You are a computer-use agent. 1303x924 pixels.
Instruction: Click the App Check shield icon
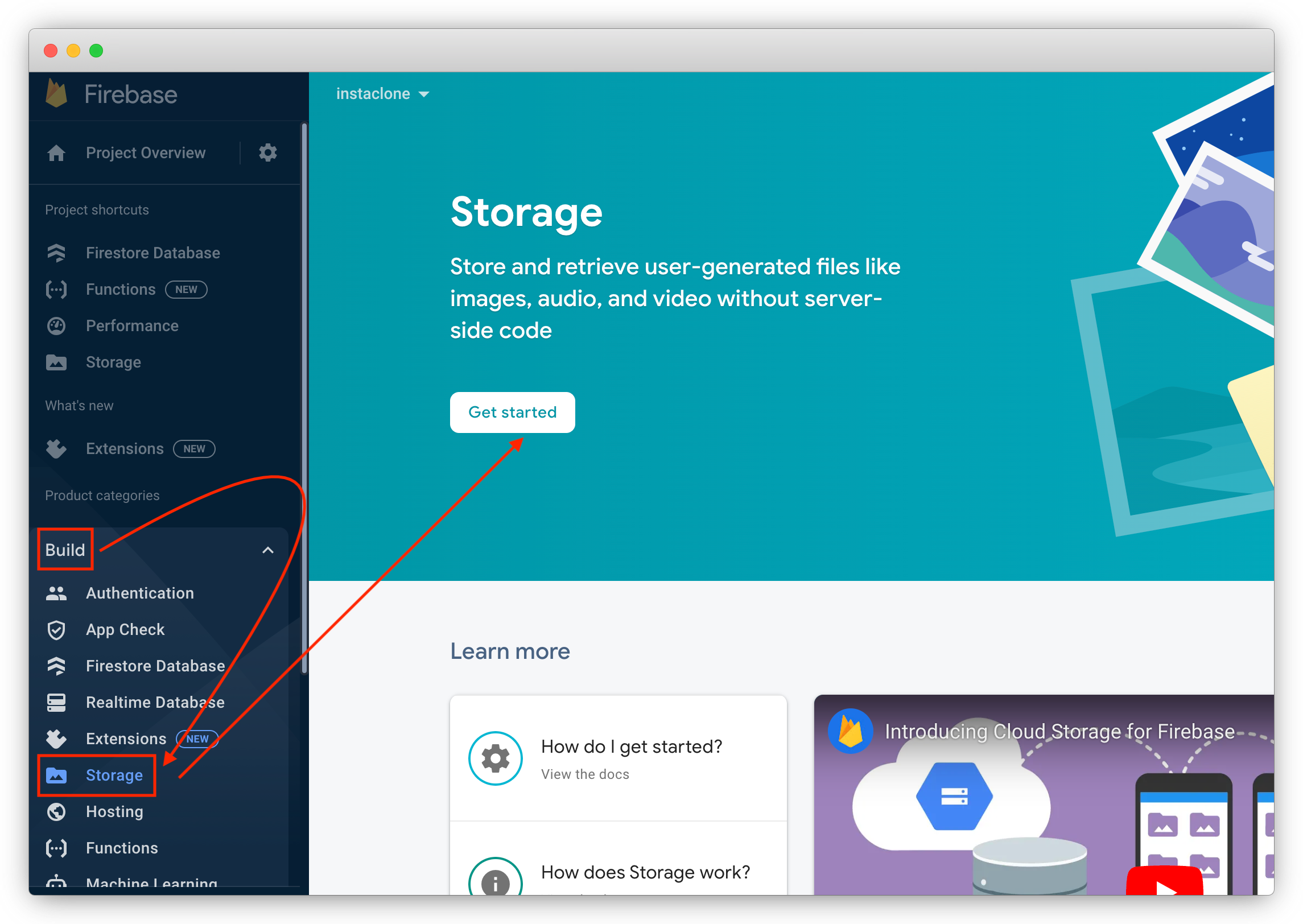tap(56, 630)
